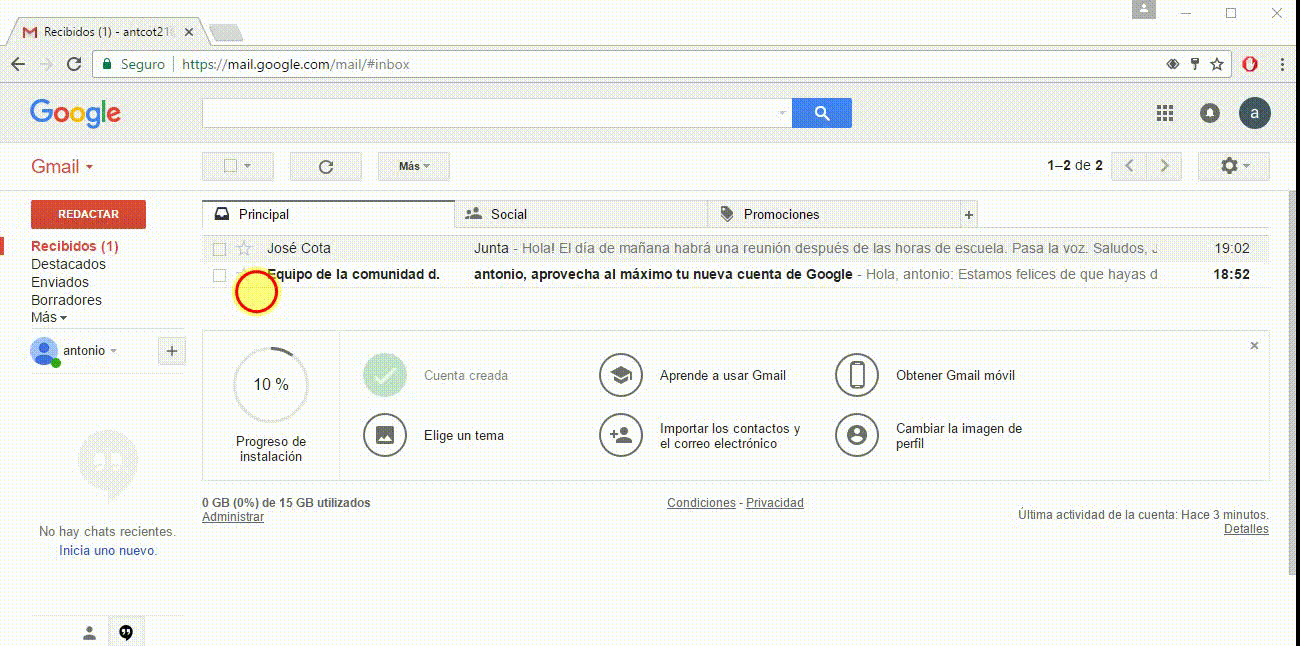Viewport: 1300px width, 646px height.
Task: Open the account avatar menu
Action: click(x=1255, y=113)
